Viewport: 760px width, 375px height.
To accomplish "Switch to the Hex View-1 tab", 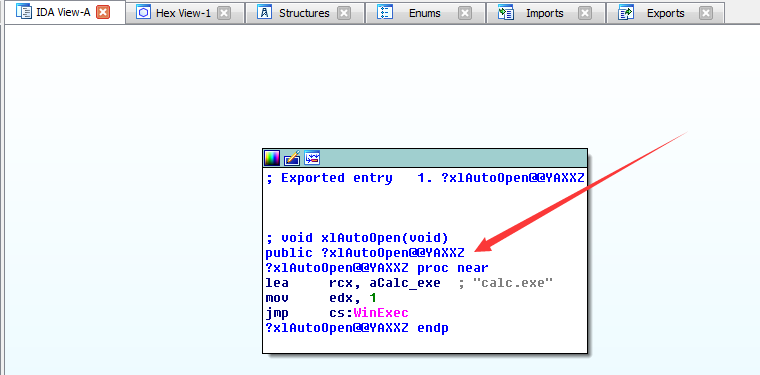I will coord(184,13).
